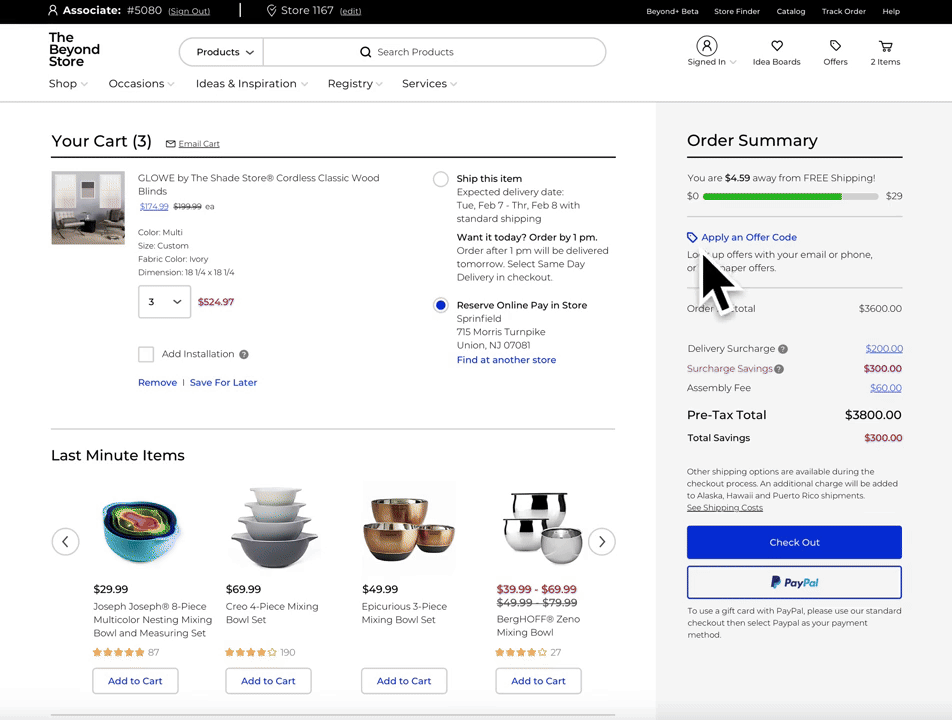Viewport: 952px width, 720px height.
Task: Click the free shipping progress bar
Action: click(790, 196)
